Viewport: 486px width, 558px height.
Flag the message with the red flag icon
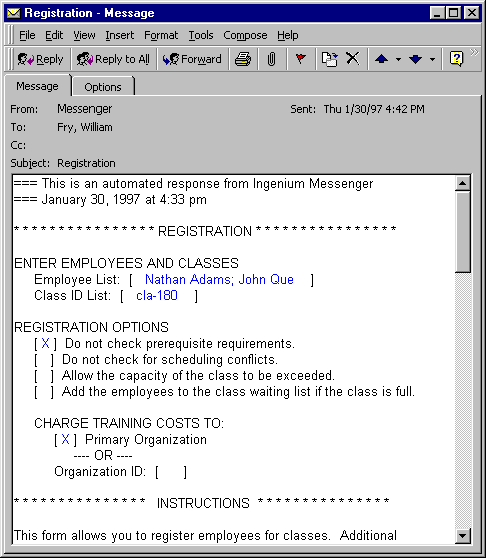point(301,58)
